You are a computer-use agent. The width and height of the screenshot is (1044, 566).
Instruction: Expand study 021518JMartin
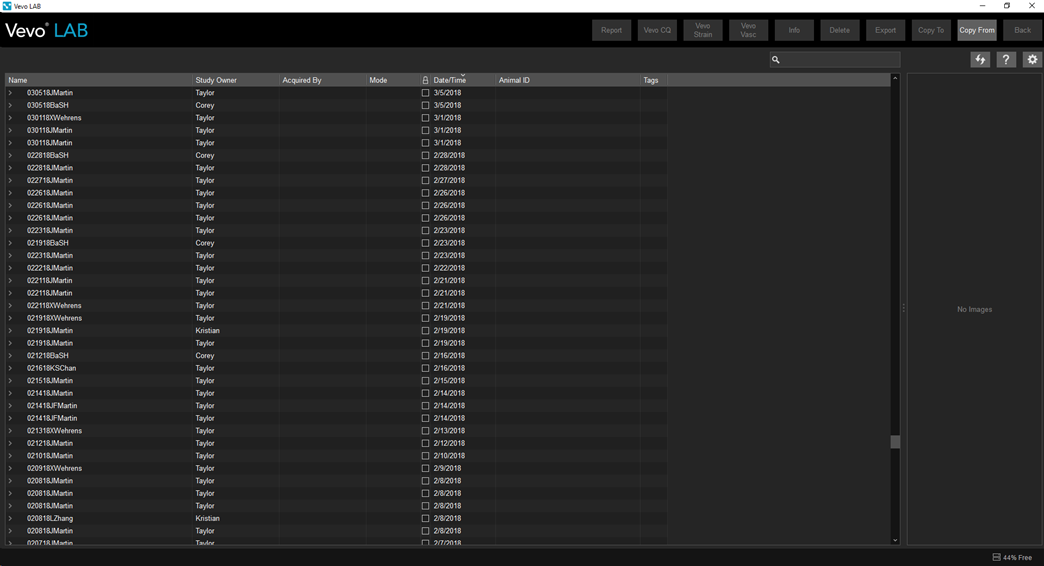pos(11,381)
